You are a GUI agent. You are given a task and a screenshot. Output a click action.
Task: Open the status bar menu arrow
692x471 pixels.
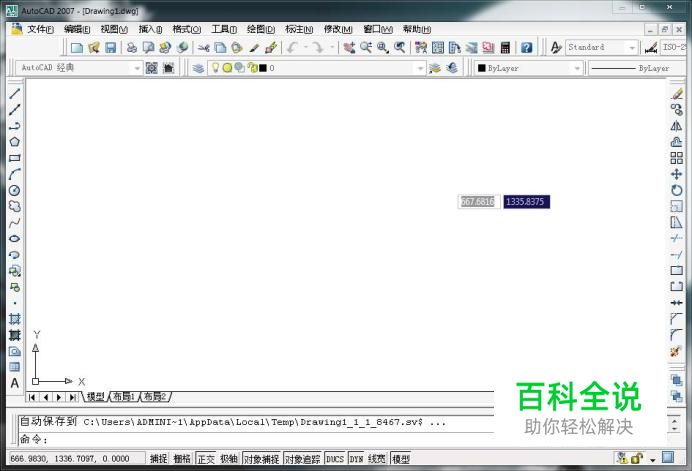(652, 460)
